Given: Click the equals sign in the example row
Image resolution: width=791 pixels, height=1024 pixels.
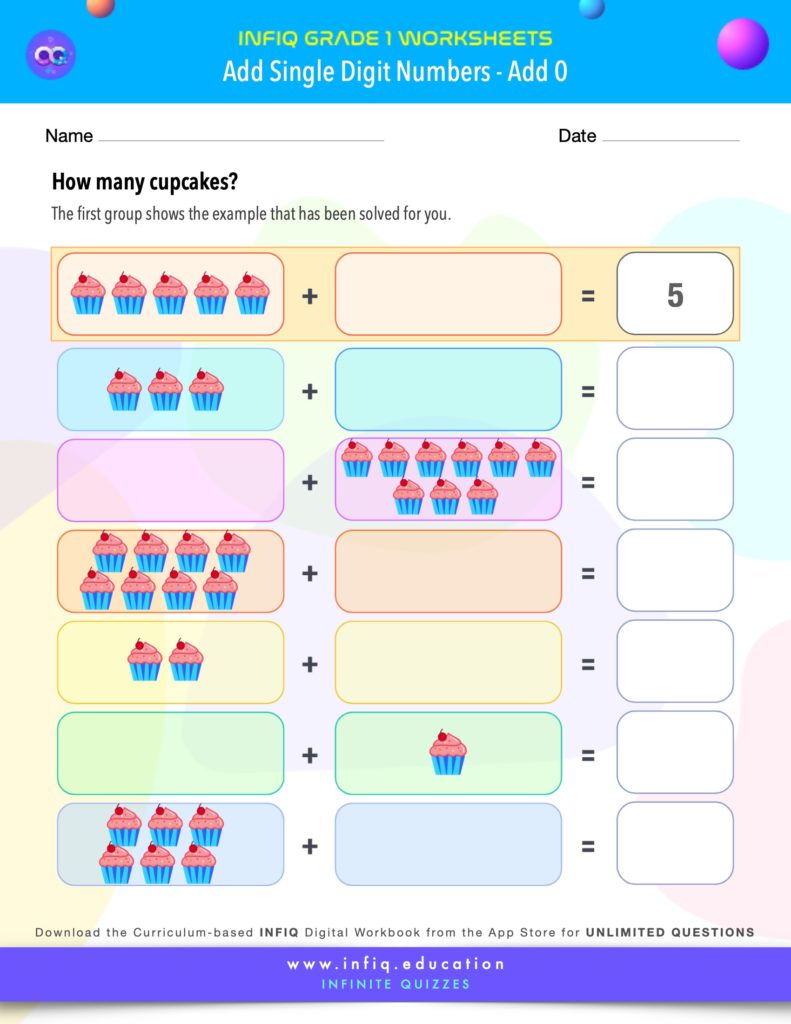Looking at the screenshot, I should (588, 296).
